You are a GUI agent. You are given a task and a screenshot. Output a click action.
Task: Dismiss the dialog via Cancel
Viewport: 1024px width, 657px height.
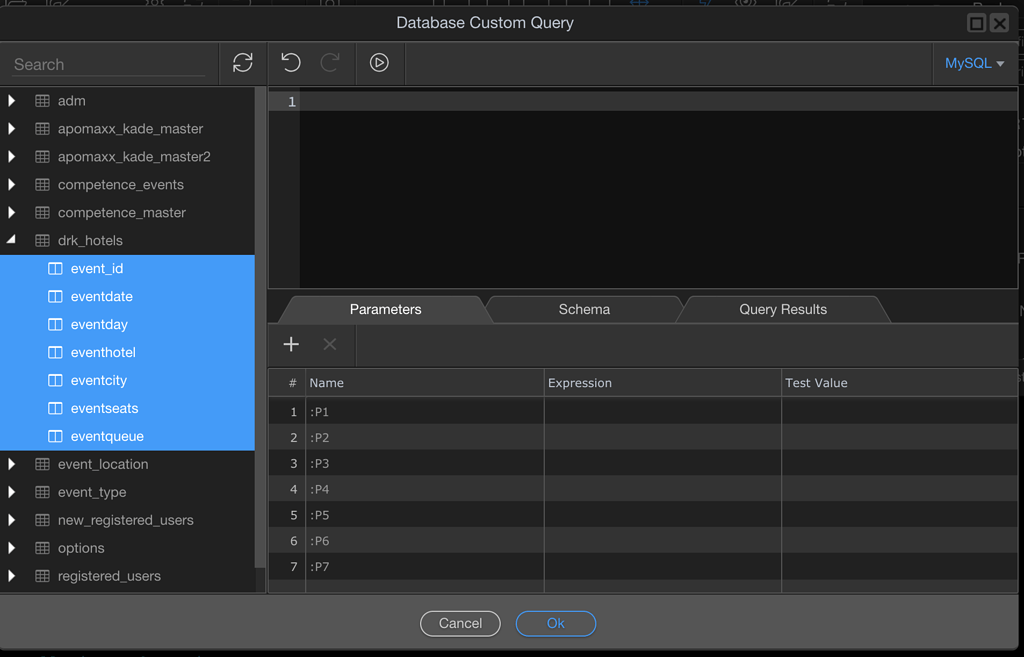[460, 623]
